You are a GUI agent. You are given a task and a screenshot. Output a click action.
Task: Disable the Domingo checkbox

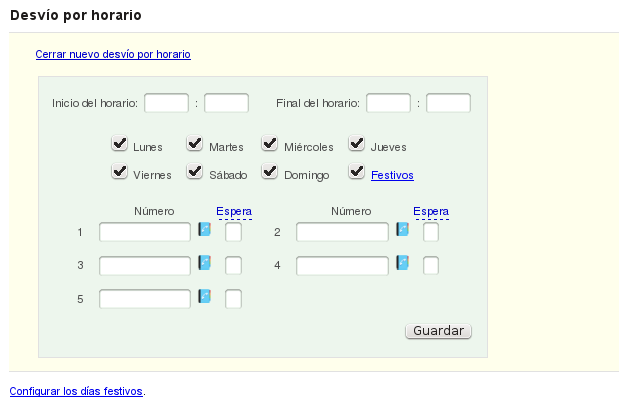tap(270, 173)
